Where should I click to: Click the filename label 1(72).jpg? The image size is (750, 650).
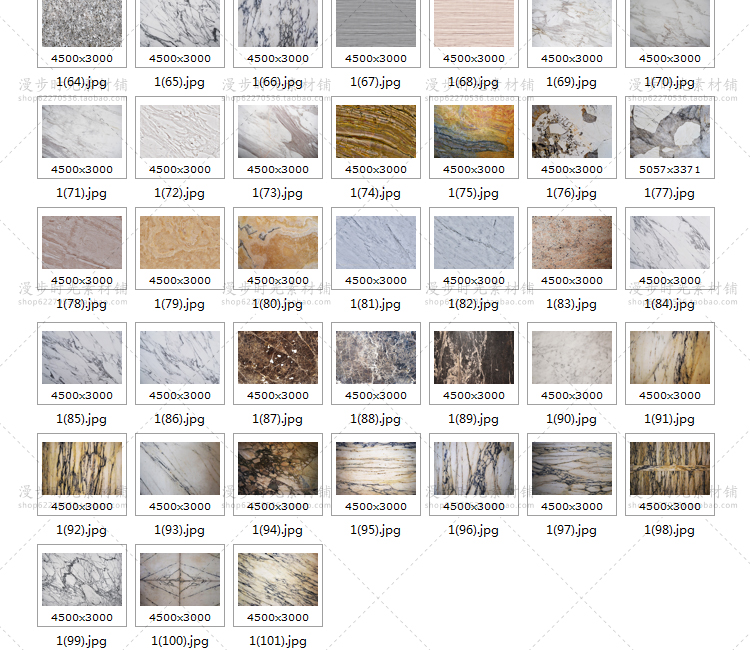coord(180,193)
